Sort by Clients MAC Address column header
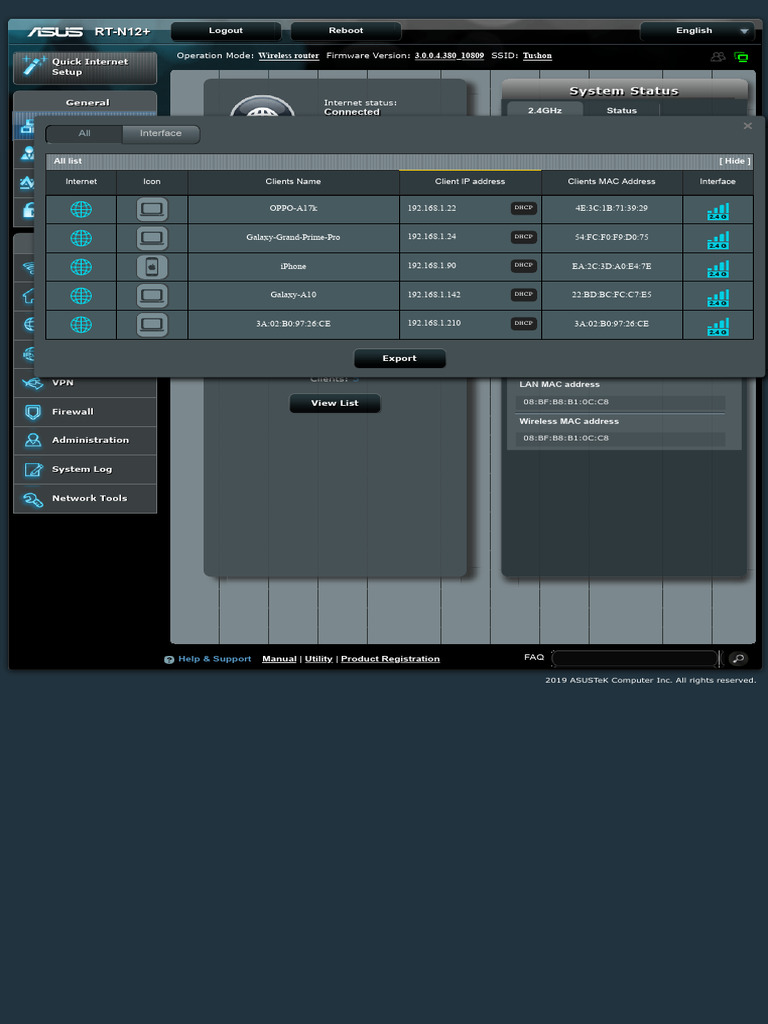The height and width of the screenshot is (1024, 768). (612, 182)
